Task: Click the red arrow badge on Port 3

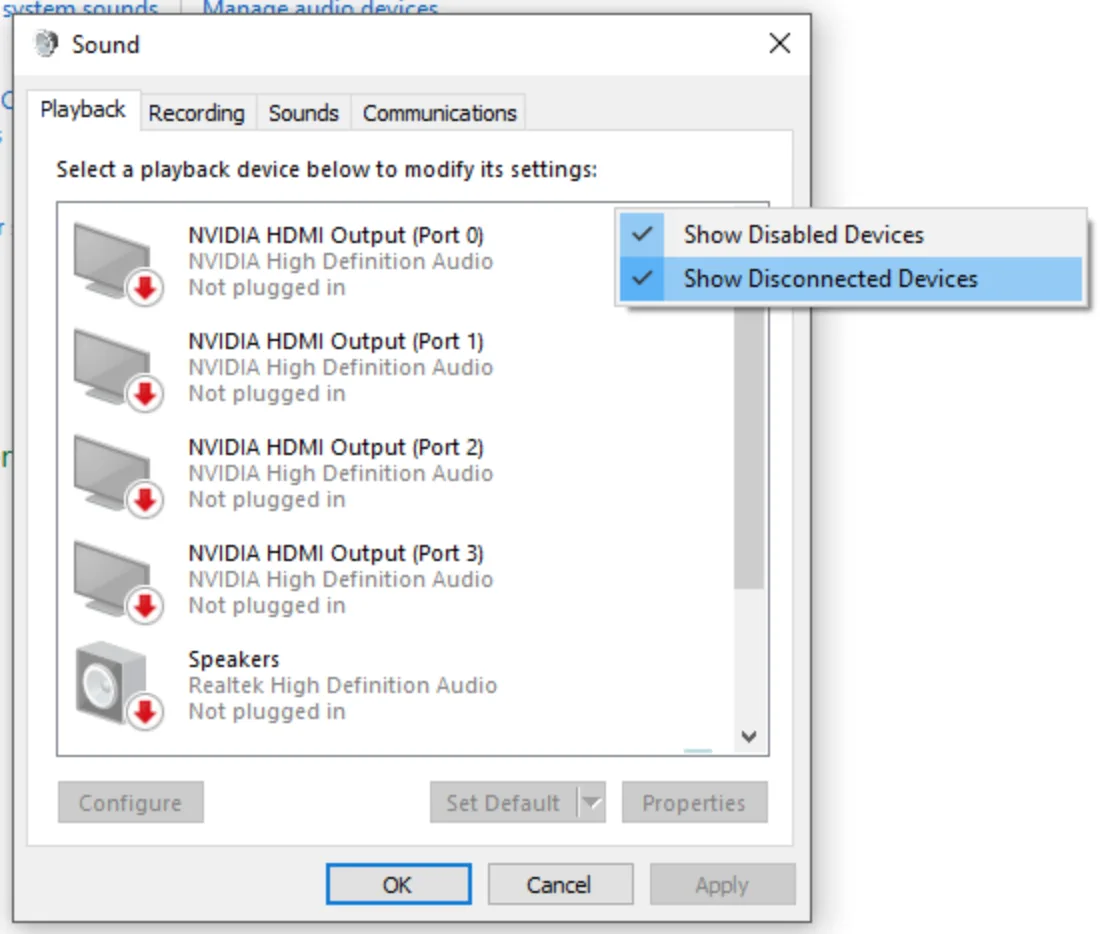Action: 143,607
